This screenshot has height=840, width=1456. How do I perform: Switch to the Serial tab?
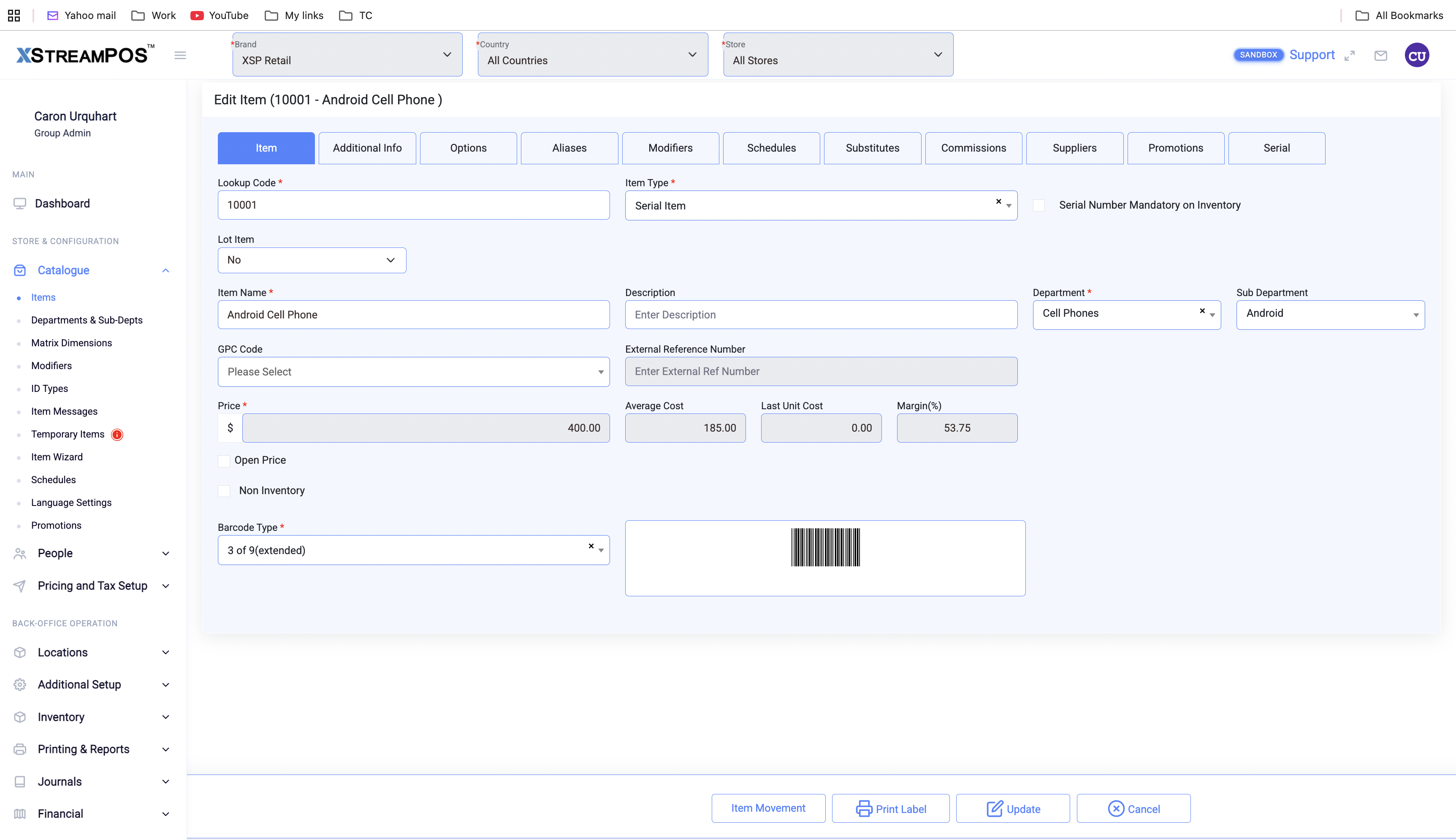(x=1277, y=148)
